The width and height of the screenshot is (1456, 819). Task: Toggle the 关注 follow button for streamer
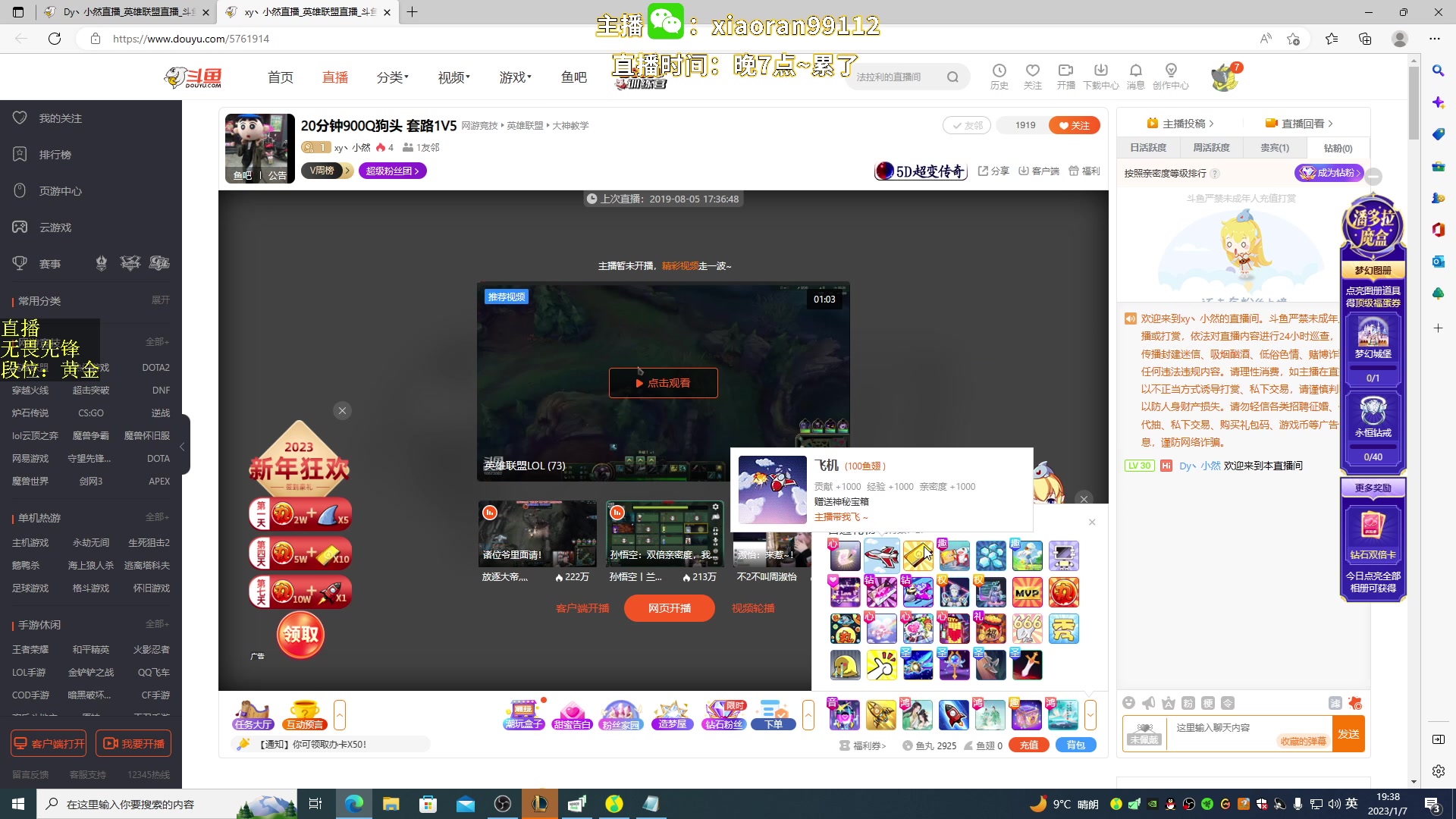click(1075, 125)
